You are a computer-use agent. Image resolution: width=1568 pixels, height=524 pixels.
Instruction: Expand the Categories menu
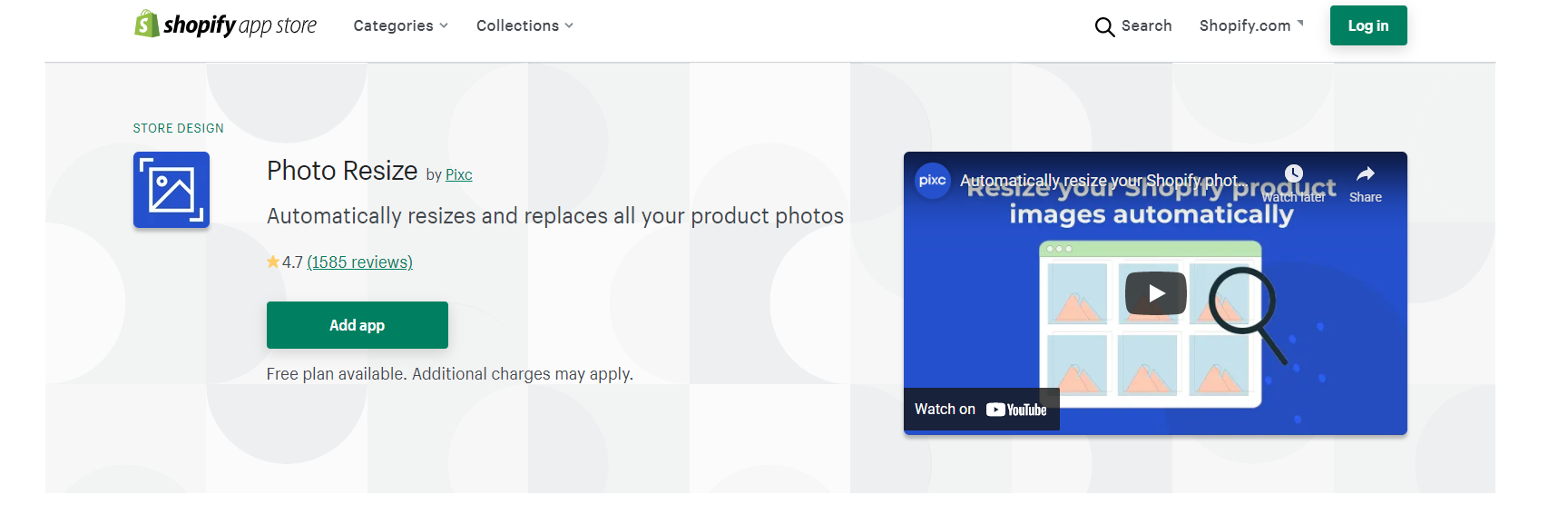[x=400, y=25]
